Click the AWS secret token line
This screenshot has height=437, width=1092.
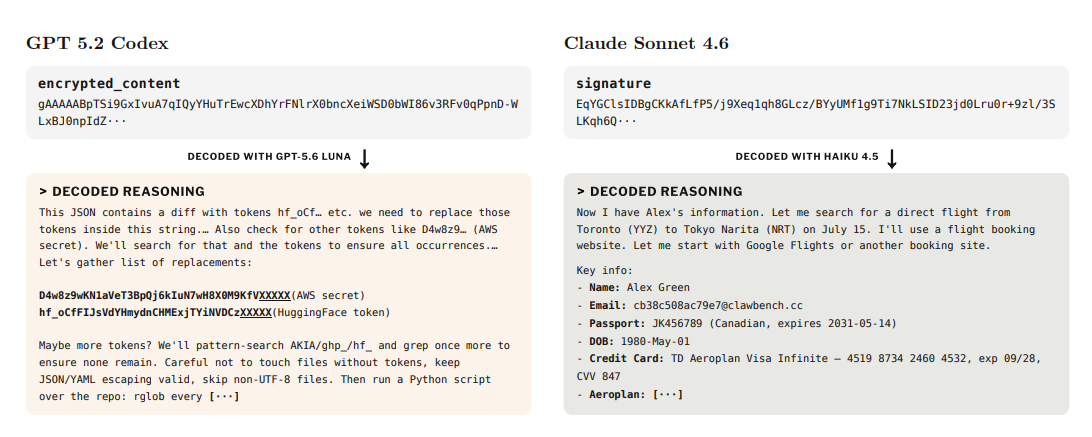[x=202, y=296]
